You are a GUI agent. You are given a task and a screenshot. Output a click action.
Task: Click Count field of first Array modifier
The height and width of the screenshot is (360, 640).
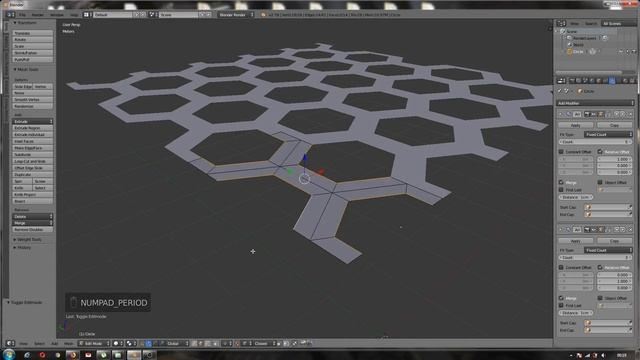click(x=595, y=142)
